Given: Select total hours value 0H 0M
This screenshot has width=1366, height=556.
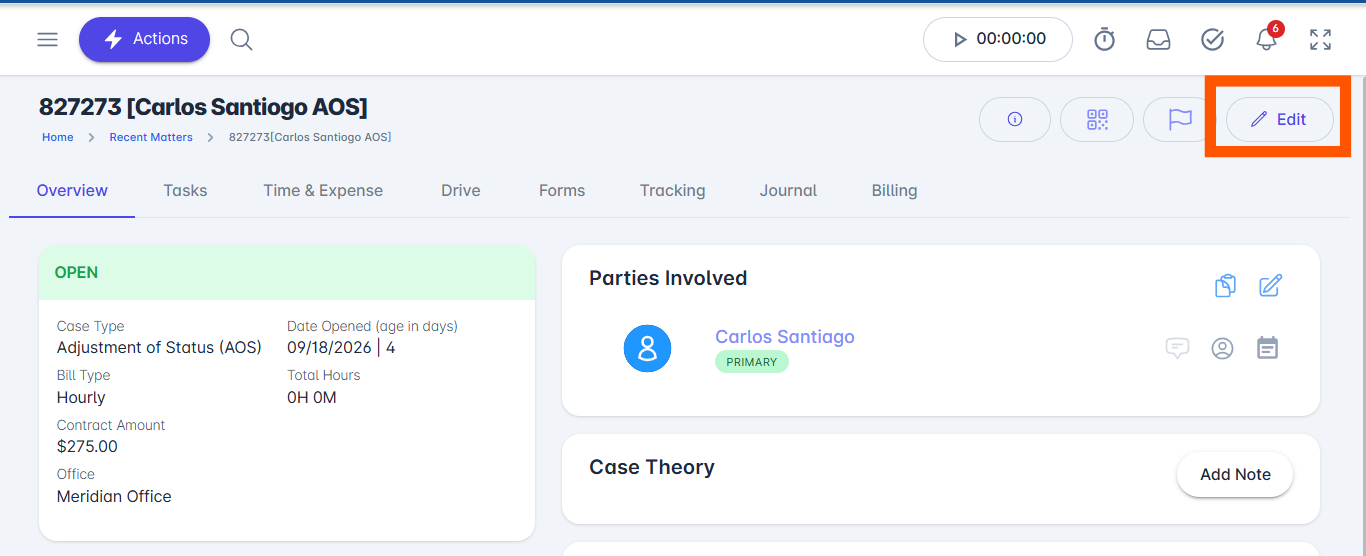Looking at the screenshot, I should point(312,397).
